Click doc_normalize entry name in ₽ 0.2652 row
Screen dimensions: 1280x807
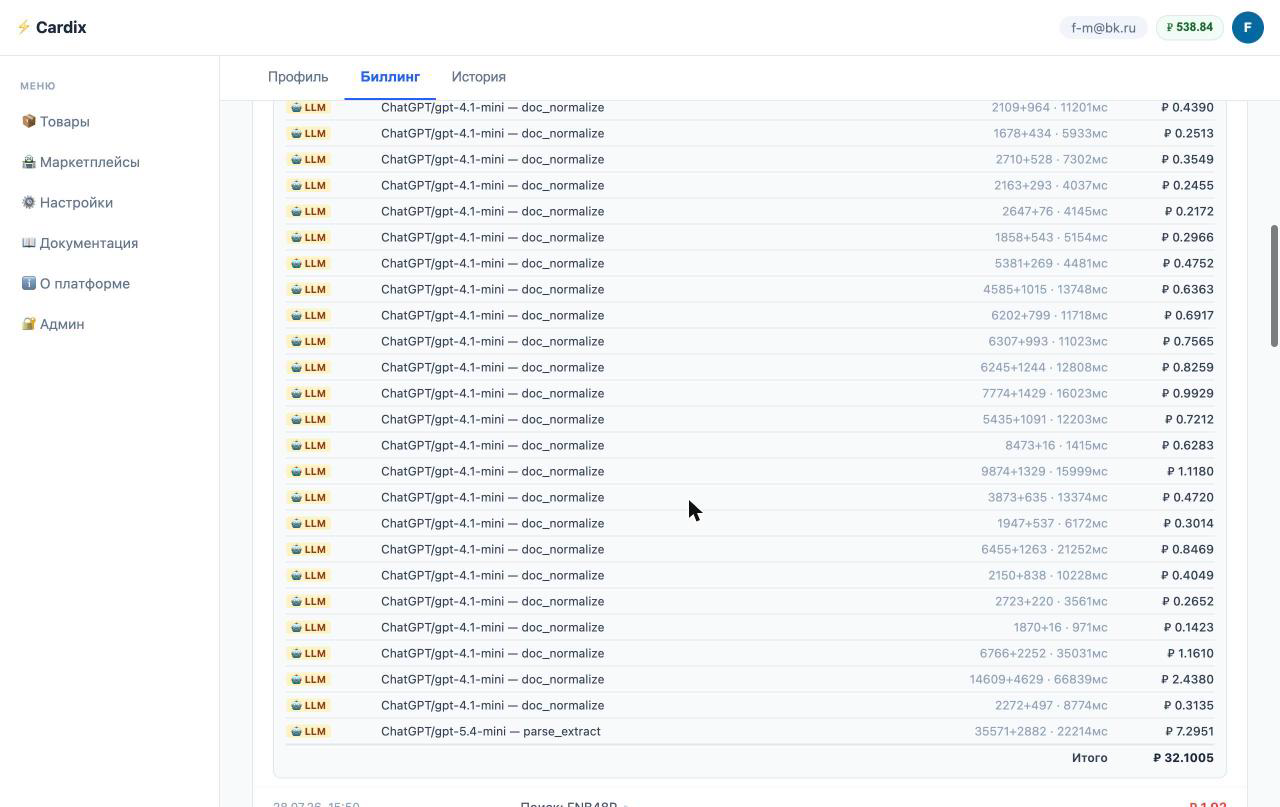tap(492, 601)
